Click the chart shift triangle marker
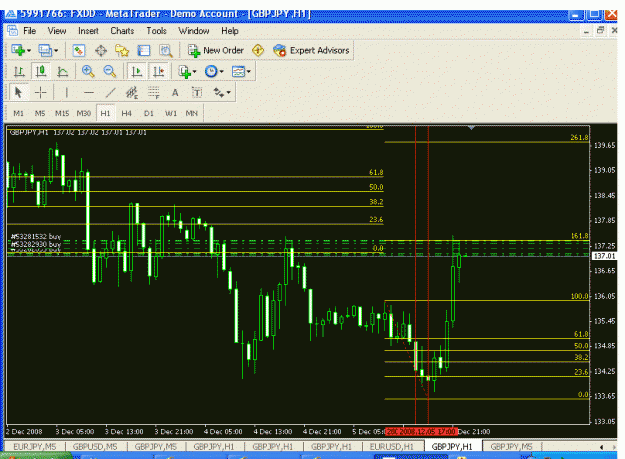 coord(471,128)
